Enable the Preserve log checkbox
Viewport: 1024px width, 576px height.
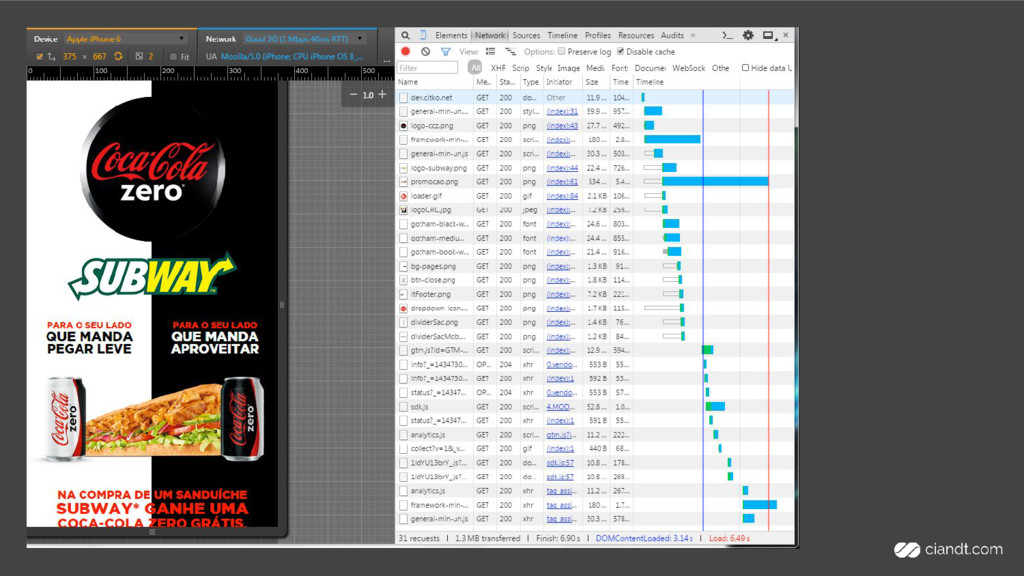(x=562, y=52)
